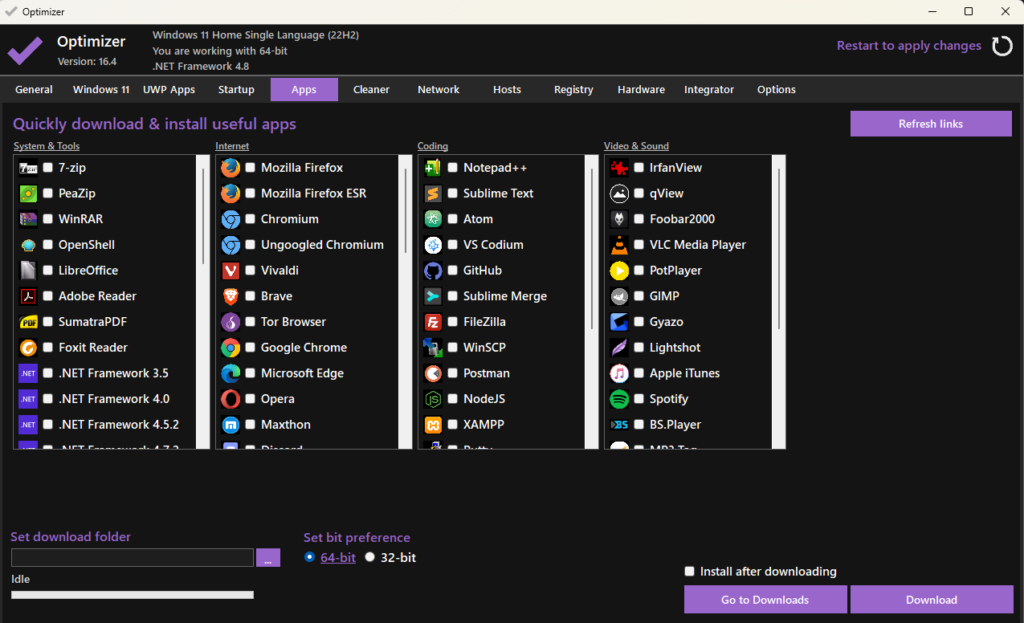The height and width of the screenshot is (623, 1024).
Task: Select the 32-bit radio option
Action: 370,557
